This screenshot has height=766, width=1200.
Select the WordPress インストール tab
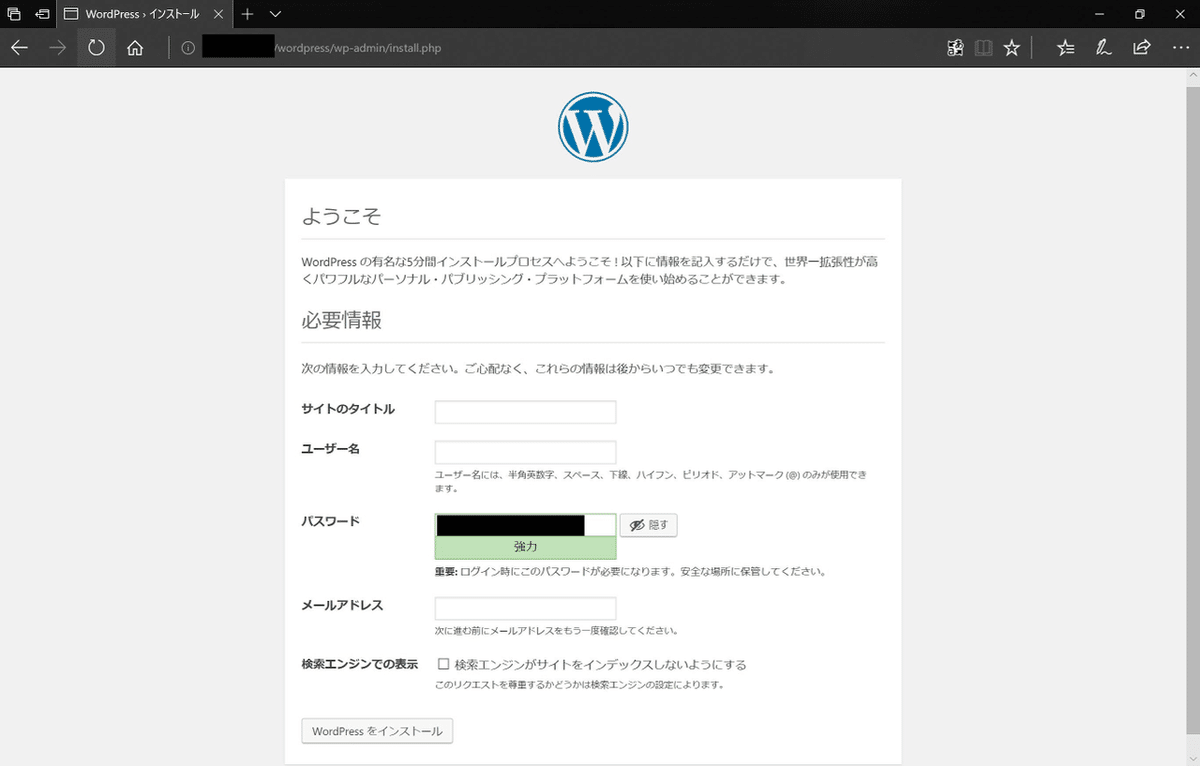(145, 14)
